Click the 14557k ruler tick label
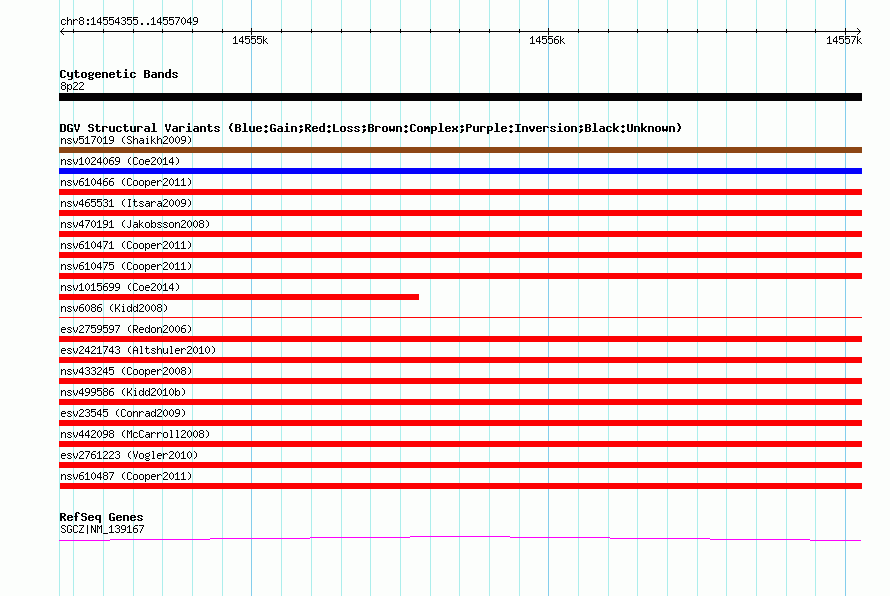This screenshot has width=890, height=596. click(843, 40)
